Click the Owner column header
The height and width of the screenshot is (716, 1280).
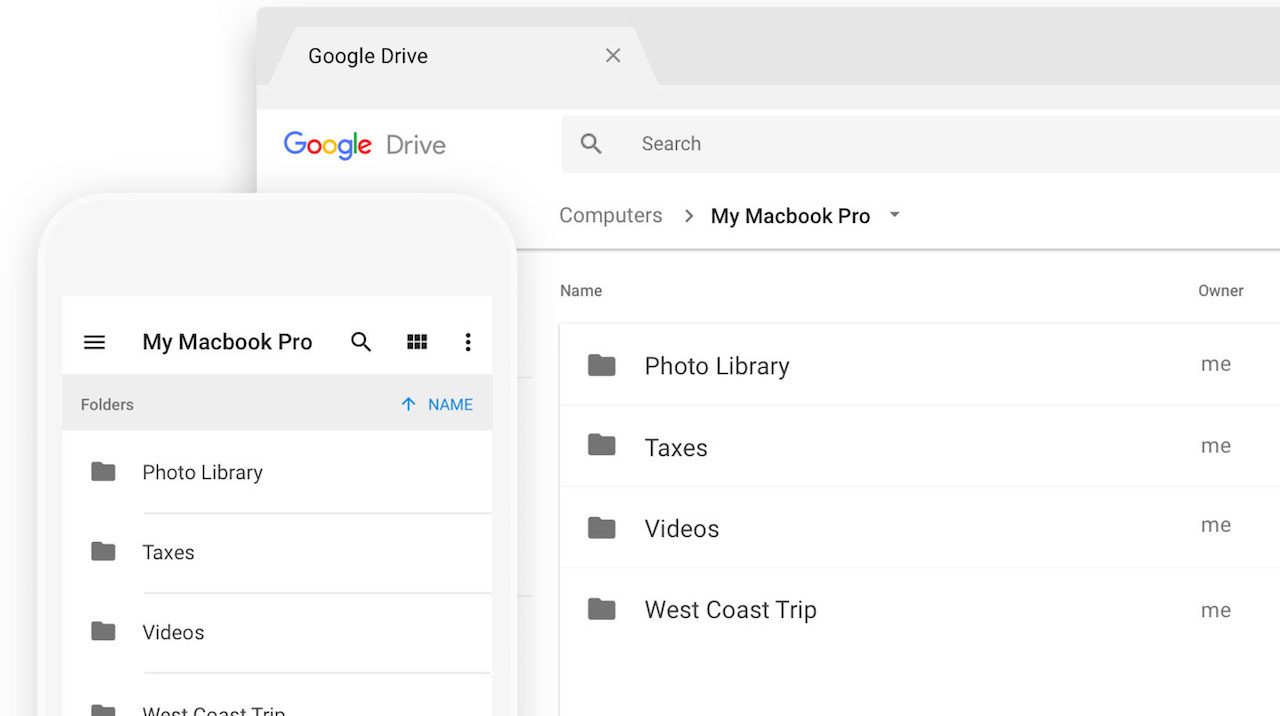tap(1220, 291)
